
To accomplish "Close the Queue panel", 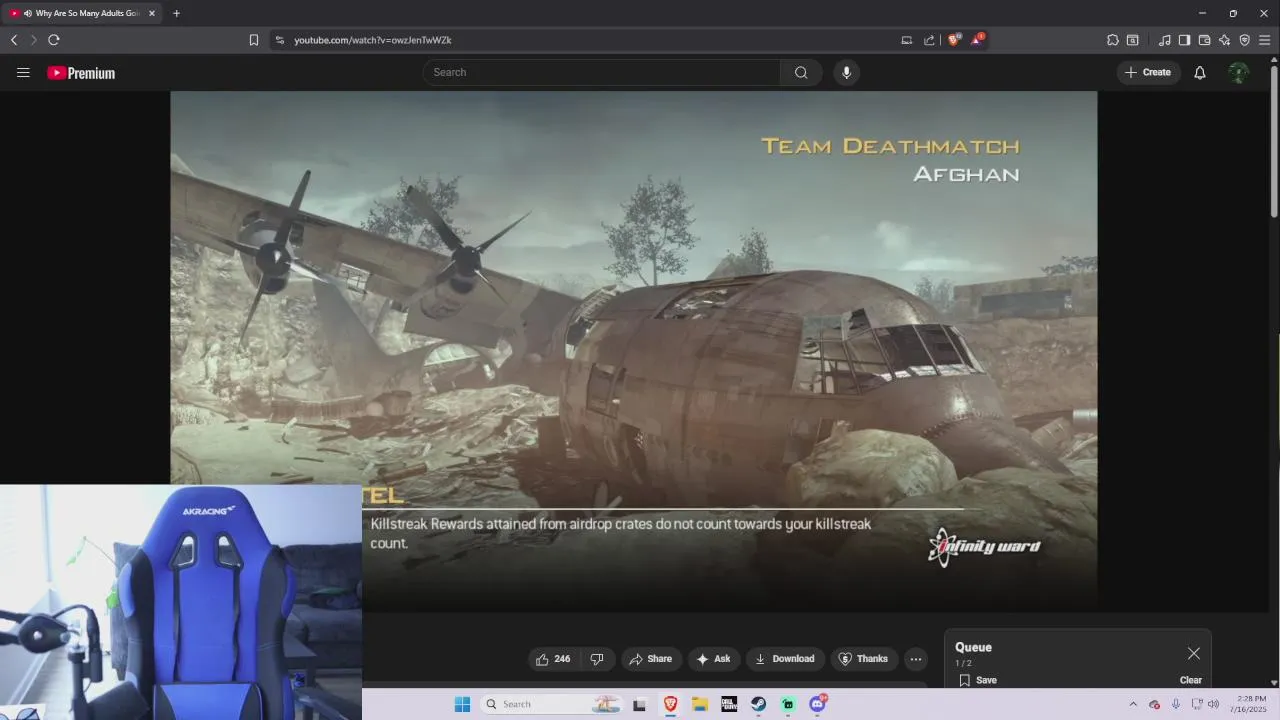I will point(1194,653).
